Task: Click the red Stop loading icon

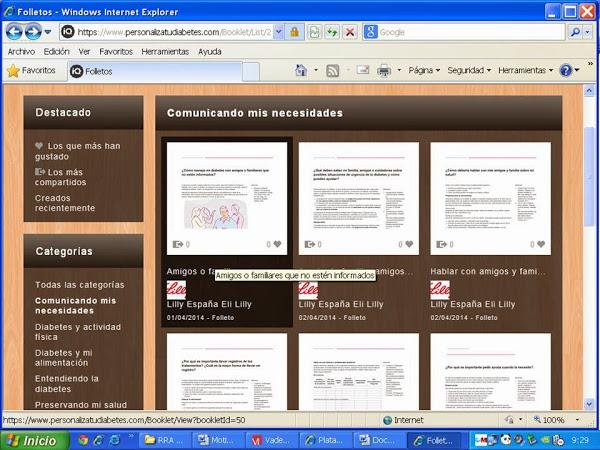Action: coord(349,32)
